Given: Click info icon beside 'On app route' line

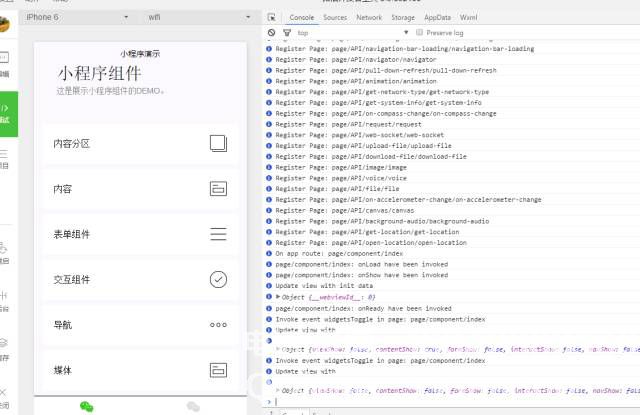Looking at the screenshot, I should point(269,253).
